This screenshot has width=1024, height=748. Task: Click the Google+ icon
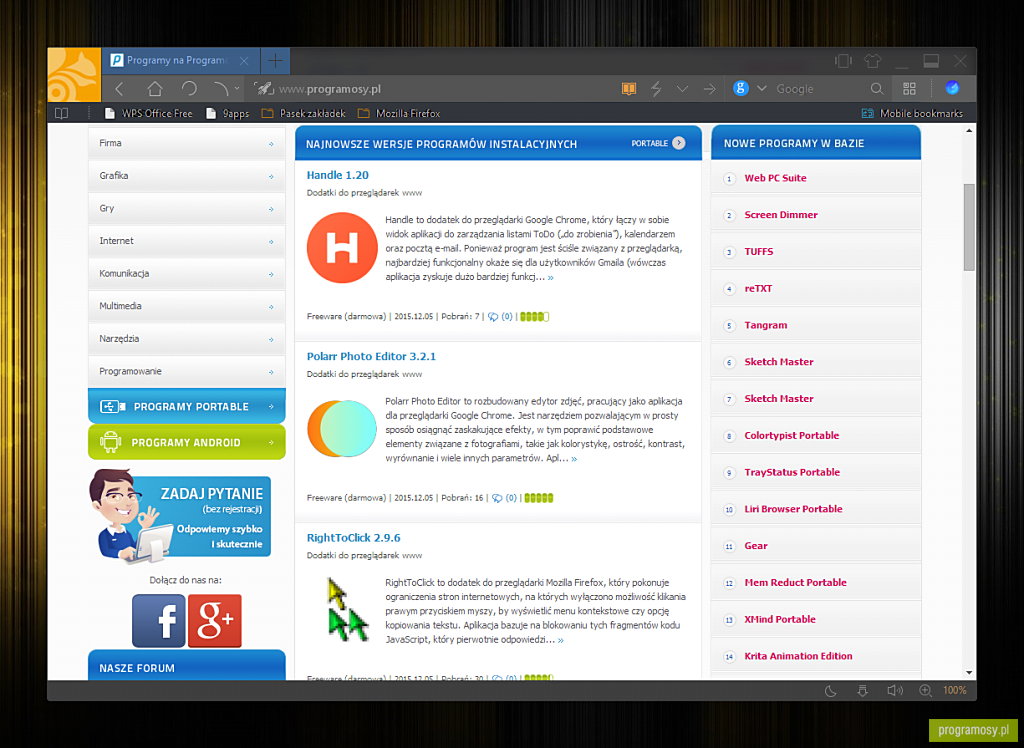point(215,621)
